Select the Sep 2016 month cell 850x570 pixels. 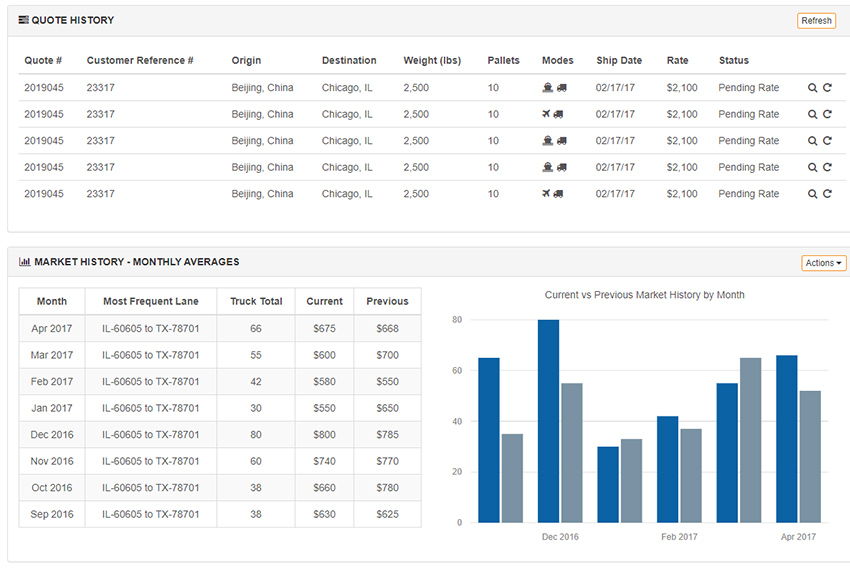[x=52, y=514]
